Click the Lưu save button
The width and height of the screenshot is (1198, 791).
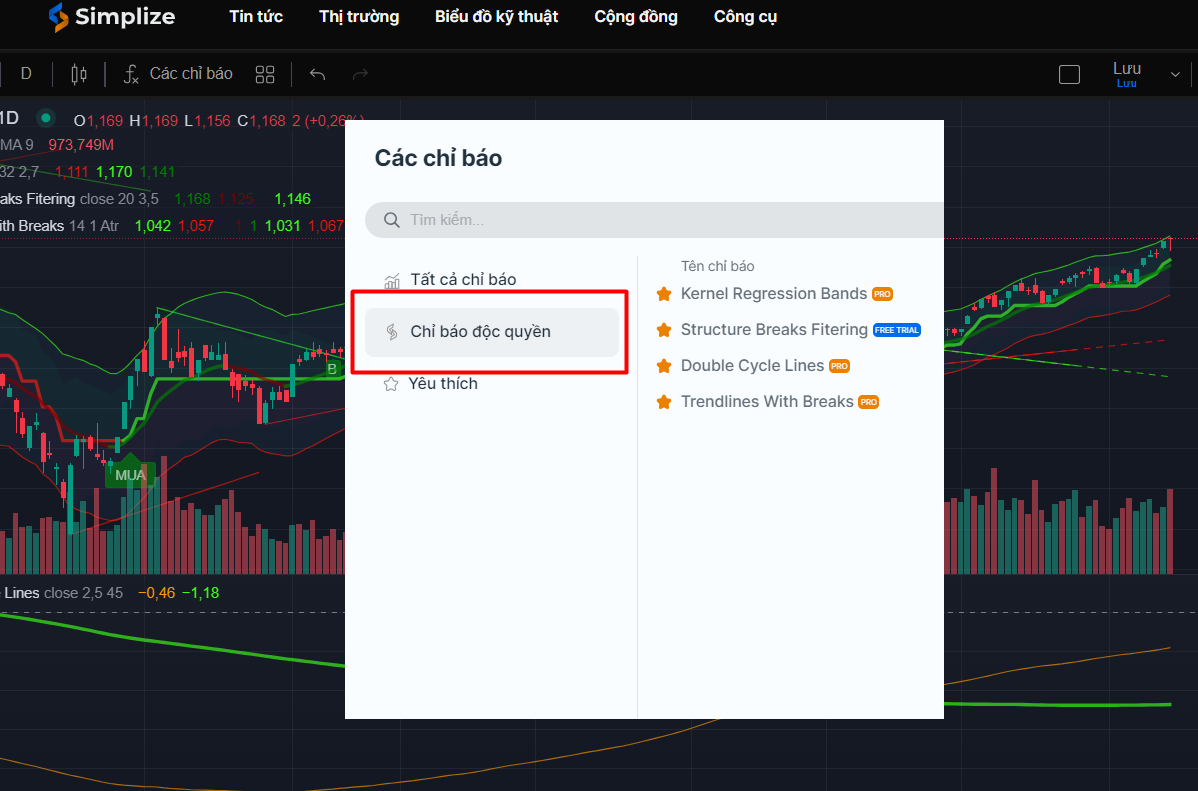[1127, 73]
